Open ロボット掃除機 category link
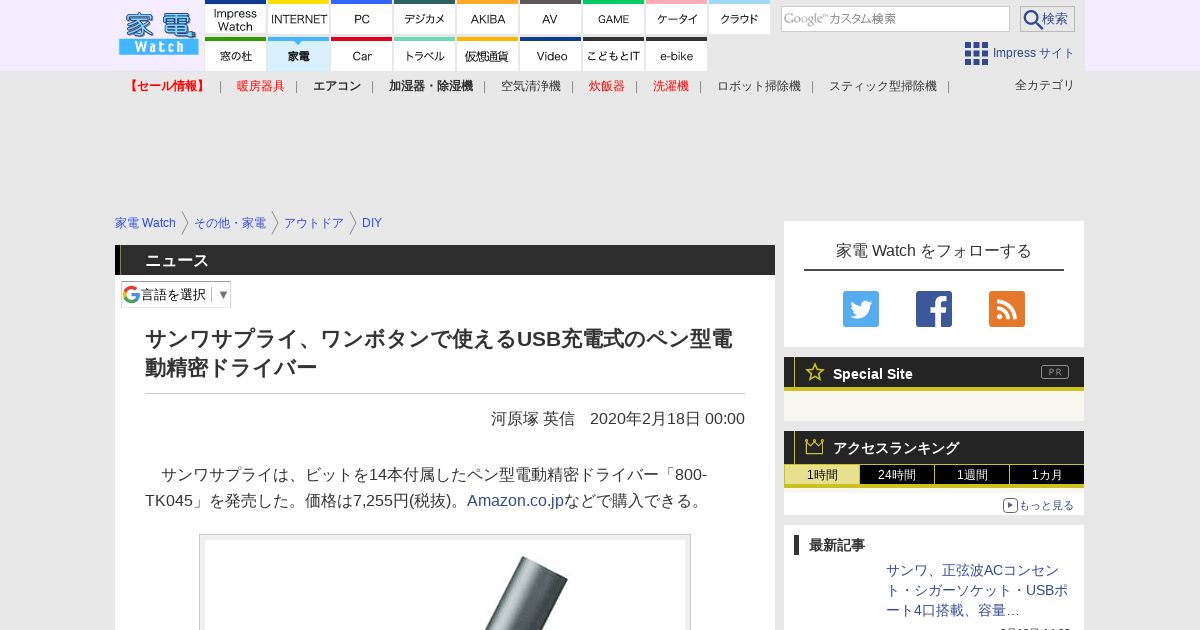Viewport: 1200px width, 630px height. tap(759, 86)
